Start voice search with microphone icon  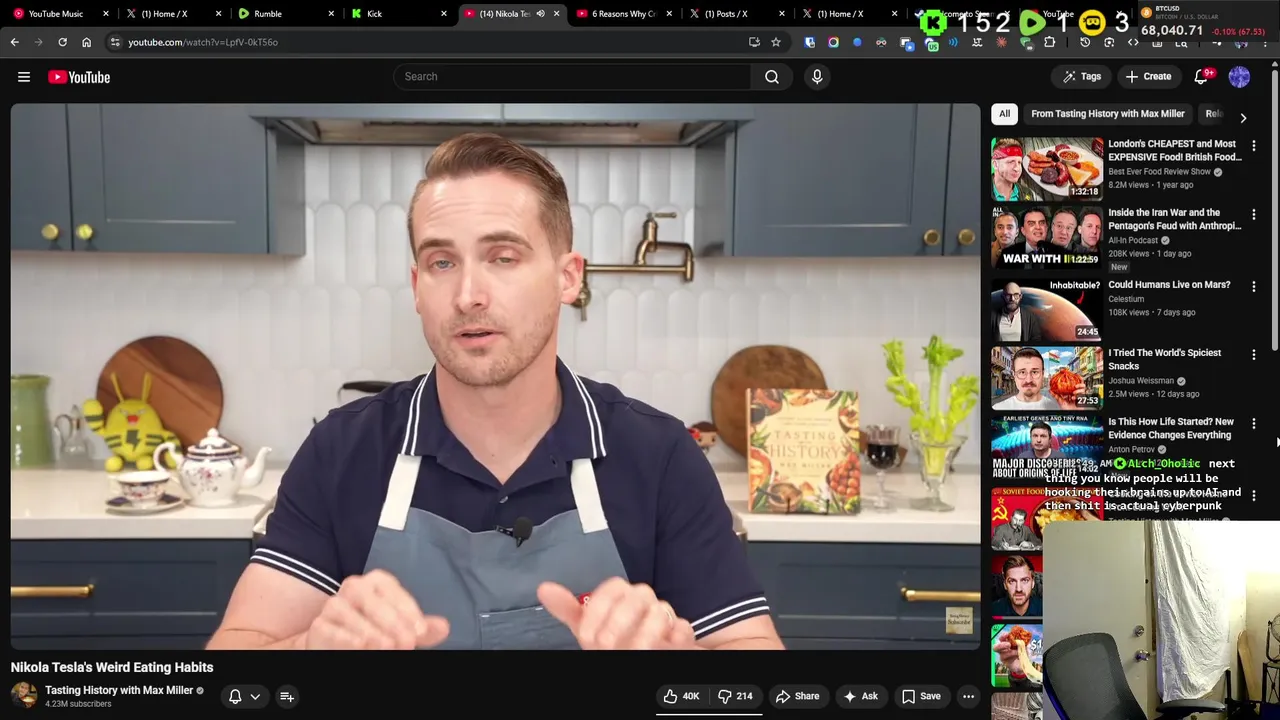pos(817,77)
